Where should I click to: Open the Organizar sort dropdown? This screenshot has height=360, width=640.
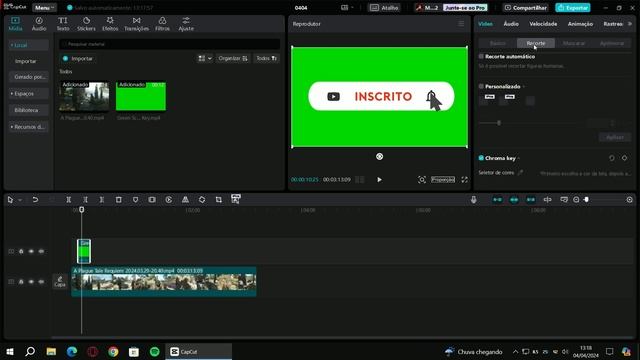click(x=233, y=58)
